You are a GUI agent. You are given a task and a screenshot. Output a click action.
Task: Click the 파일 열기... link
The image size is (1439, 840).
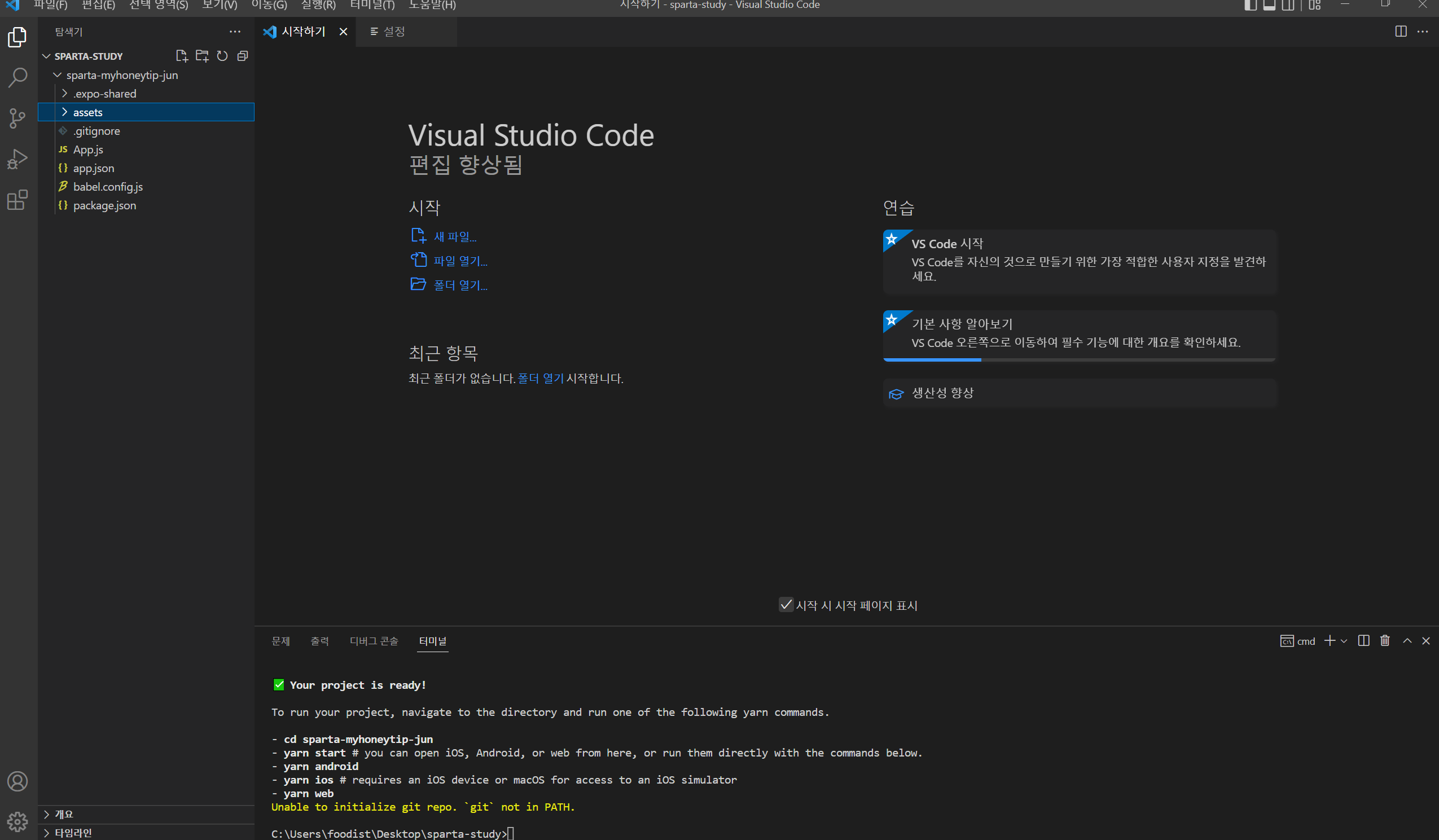(460, 261)
